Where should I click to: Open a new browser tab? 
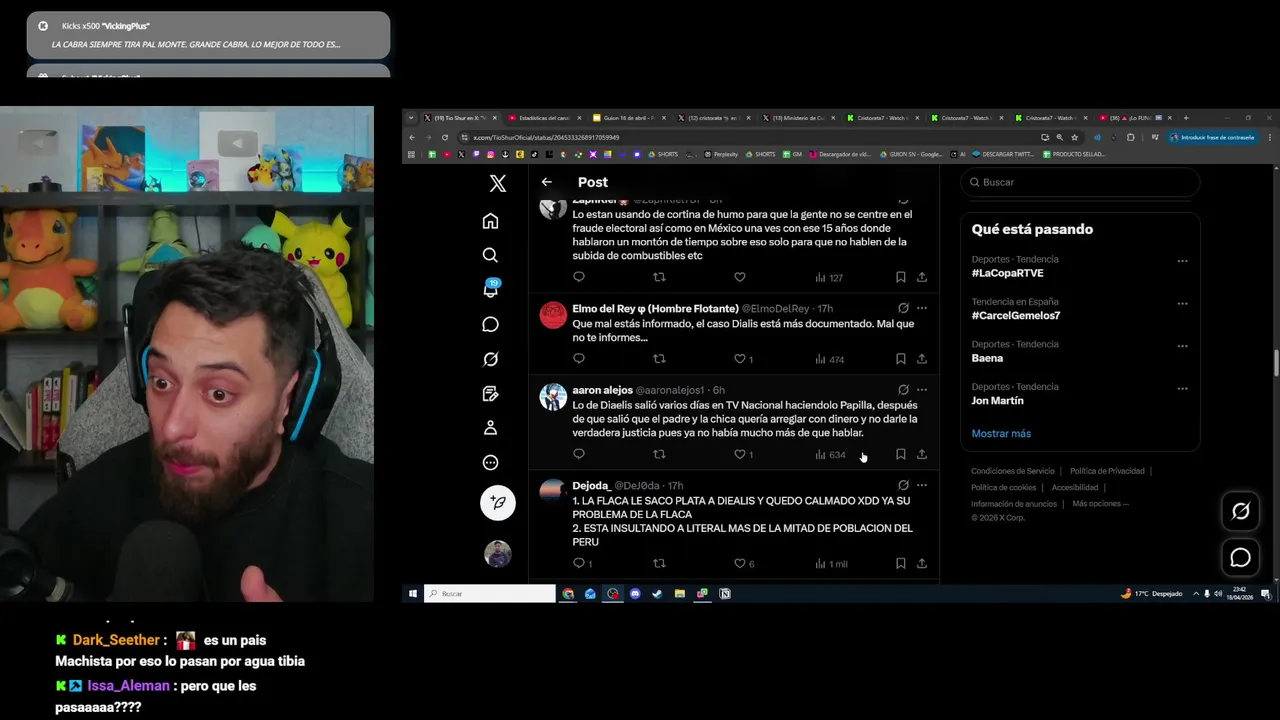click(1186, 118)
